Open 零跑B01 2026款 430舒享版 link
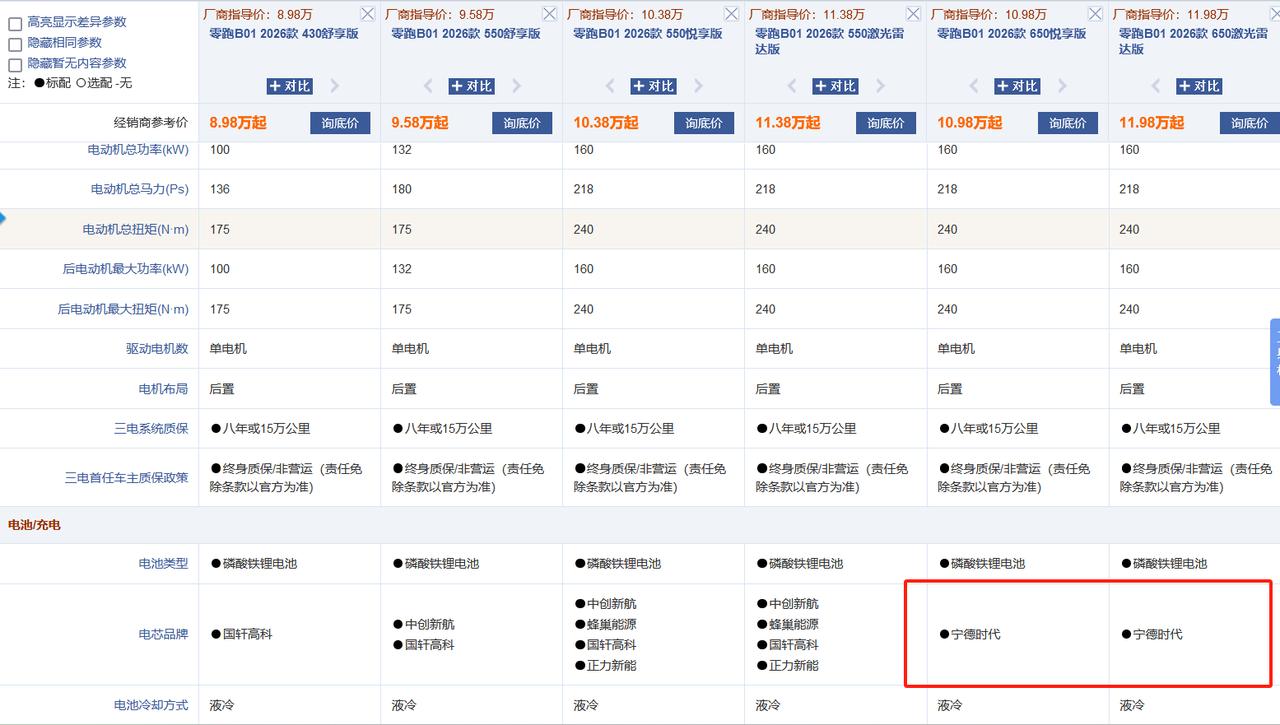This screenshot has height=725, width=1280. pyautogui.click(x=283, y=33)
